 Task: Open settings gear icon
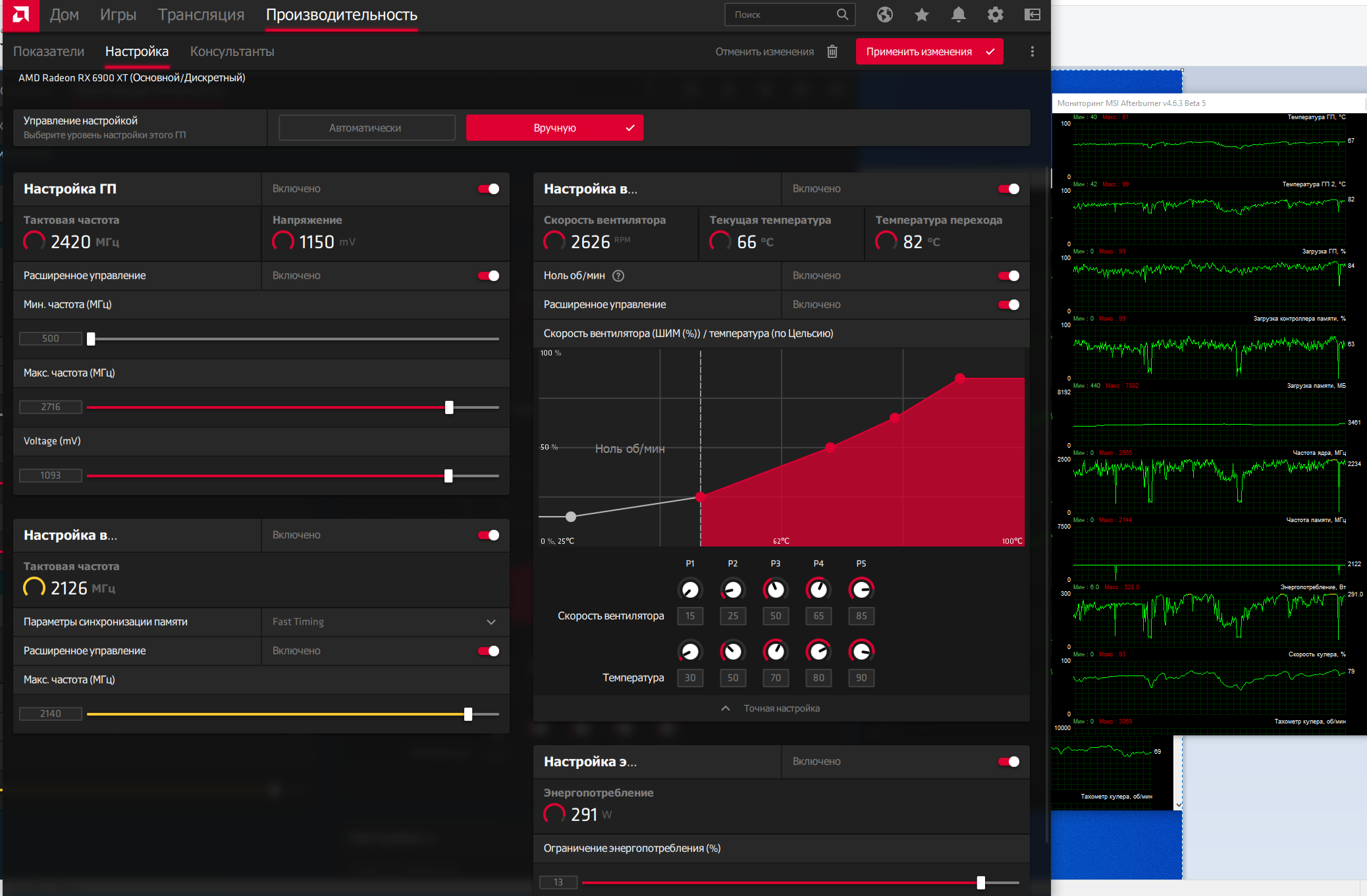pyautogui.click(x=995, y=14)
